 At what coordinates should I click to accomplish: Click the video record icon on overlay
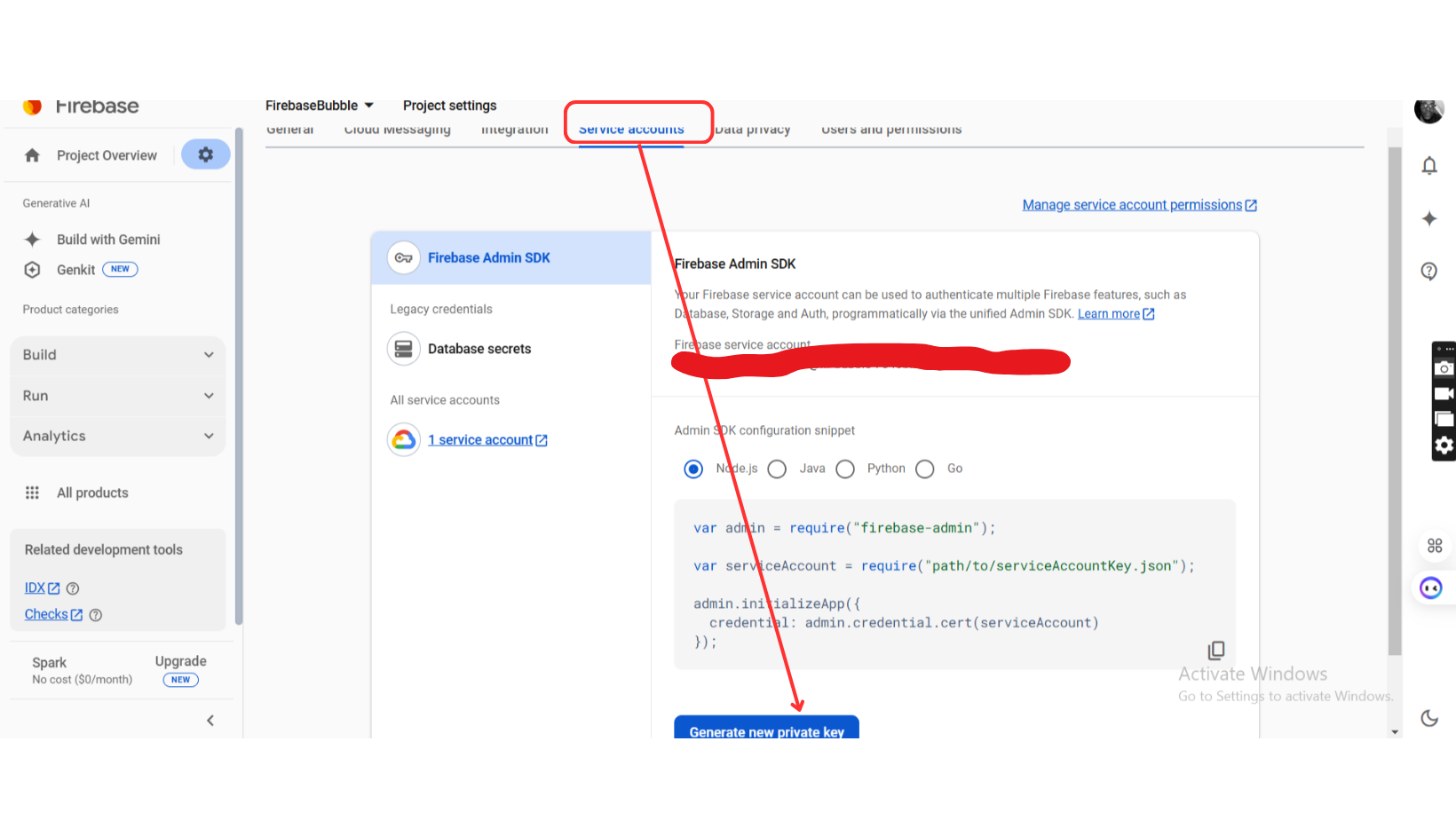(1444, 393)
